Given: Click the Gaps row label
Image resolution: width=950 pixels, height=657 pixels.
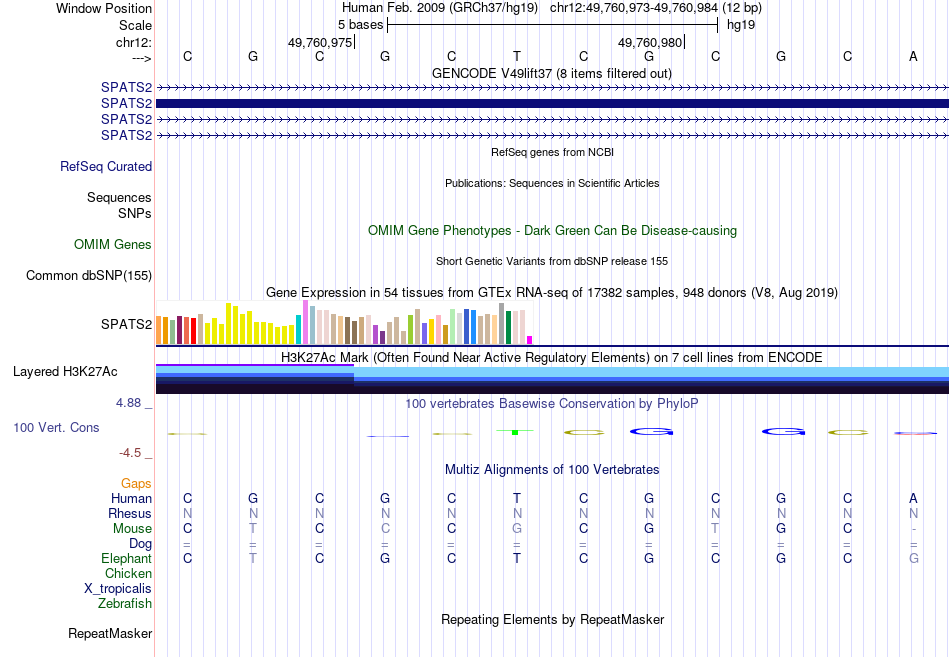Looking at the screenshot, I should tap(136, 484).
